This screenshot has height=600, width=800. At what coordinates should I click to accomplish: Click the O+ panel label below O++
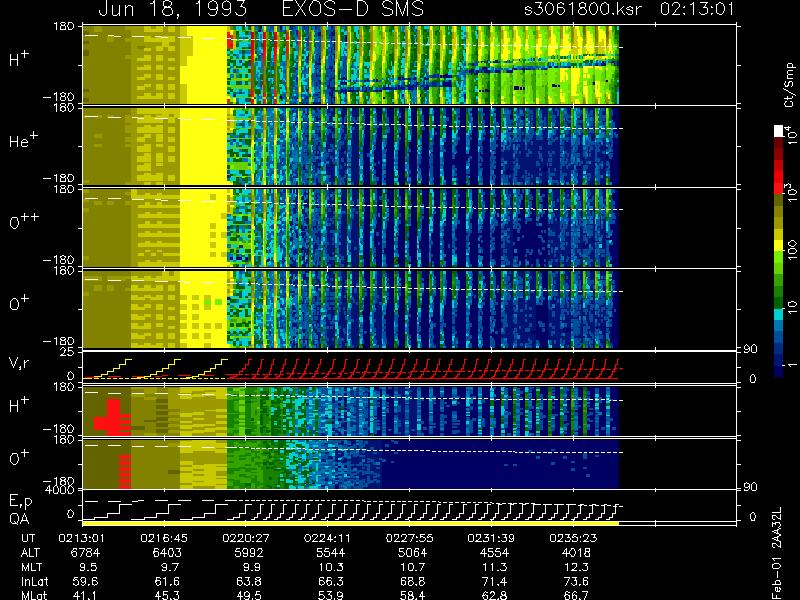point(19,304)
